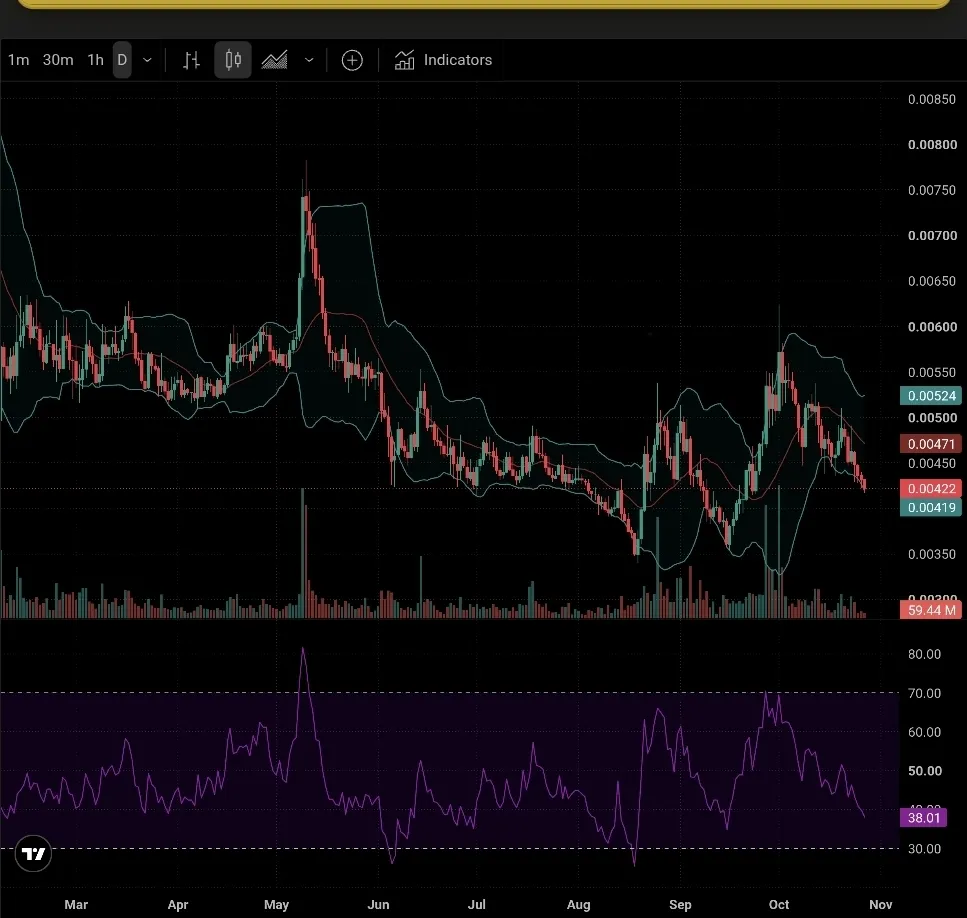Click the 0.00419 lower band price label
The width and height of the screenshot is (967, 918).
tap(931, 507)
